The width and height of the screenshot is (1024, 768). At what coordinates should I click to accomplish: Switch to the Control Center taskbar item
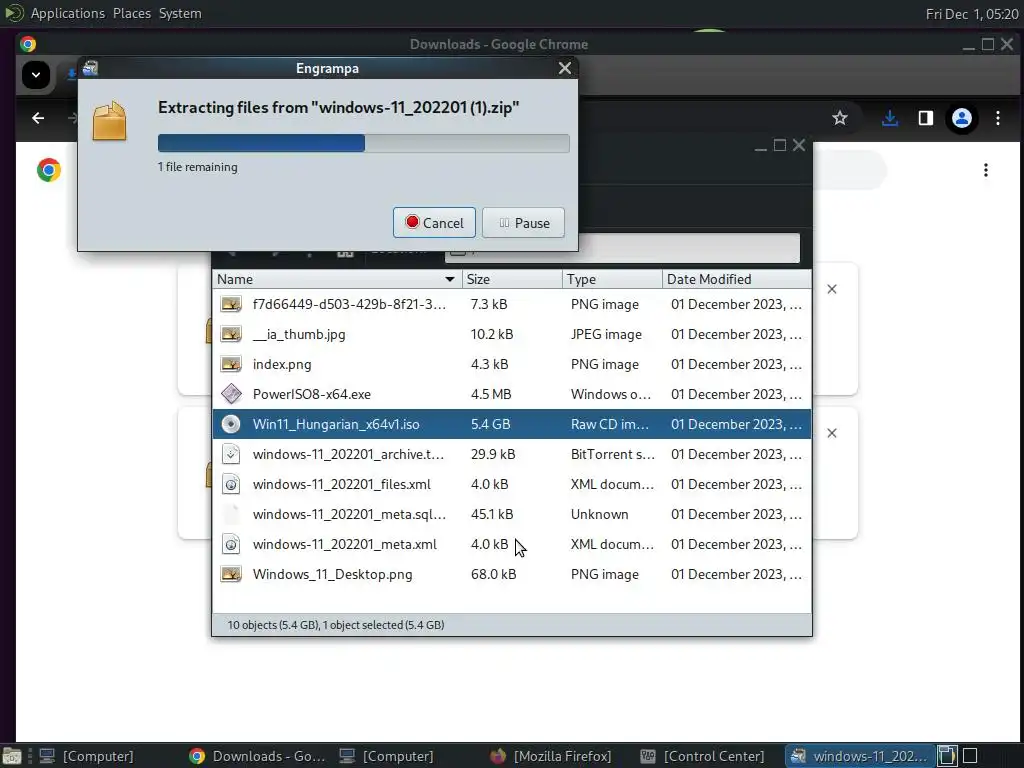(x=703, y=756)
